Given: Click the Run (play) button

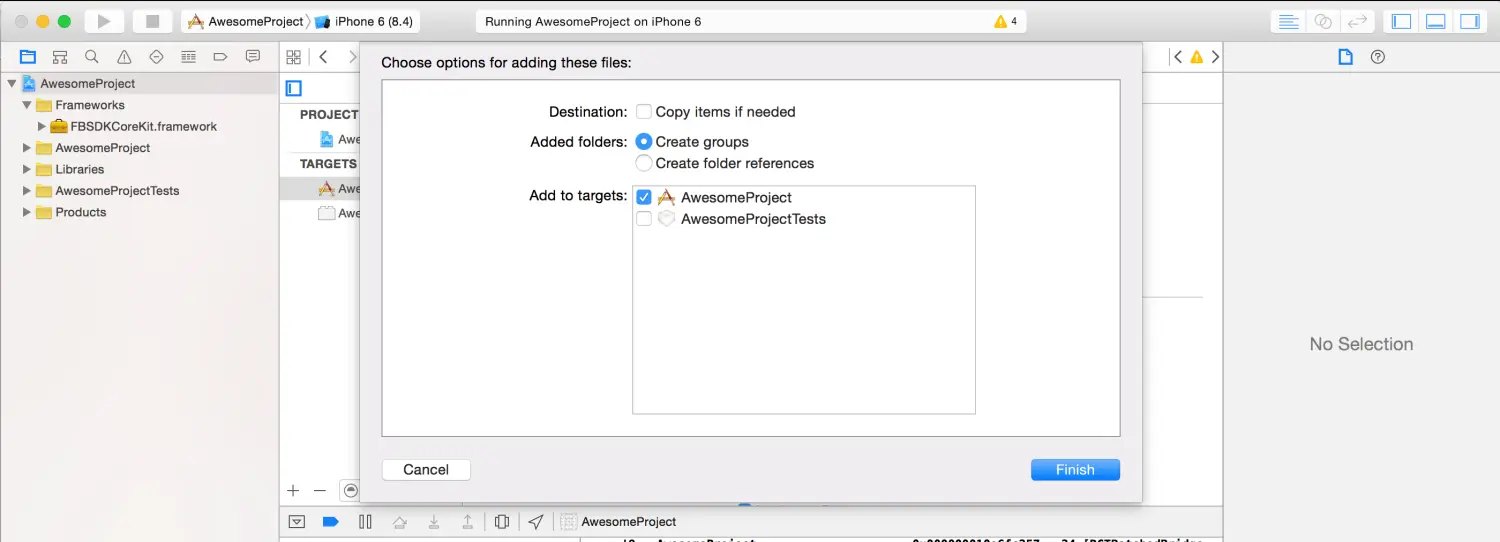Looking at the screenshot, I should 104,21.
